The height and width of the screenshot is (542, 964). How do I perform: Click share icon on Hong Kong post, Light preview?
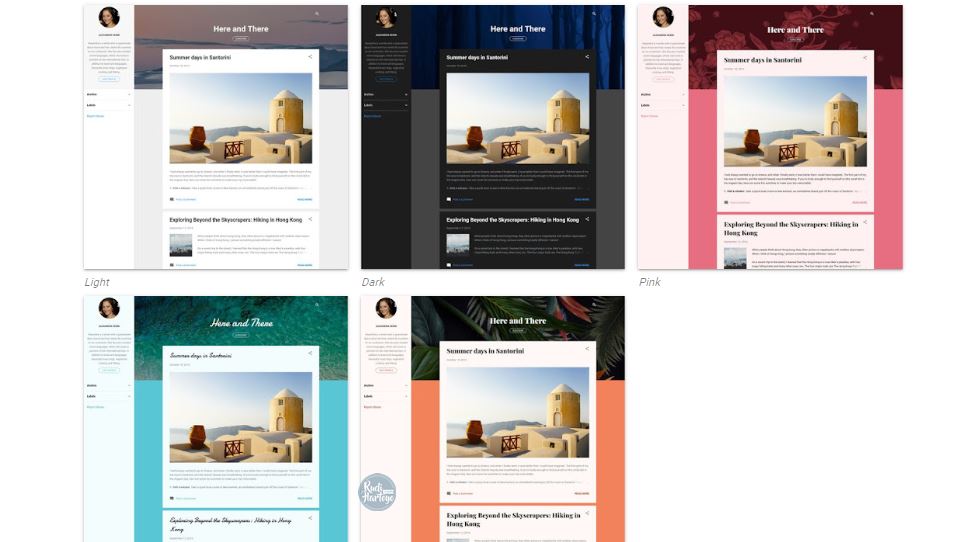point(310,219)
